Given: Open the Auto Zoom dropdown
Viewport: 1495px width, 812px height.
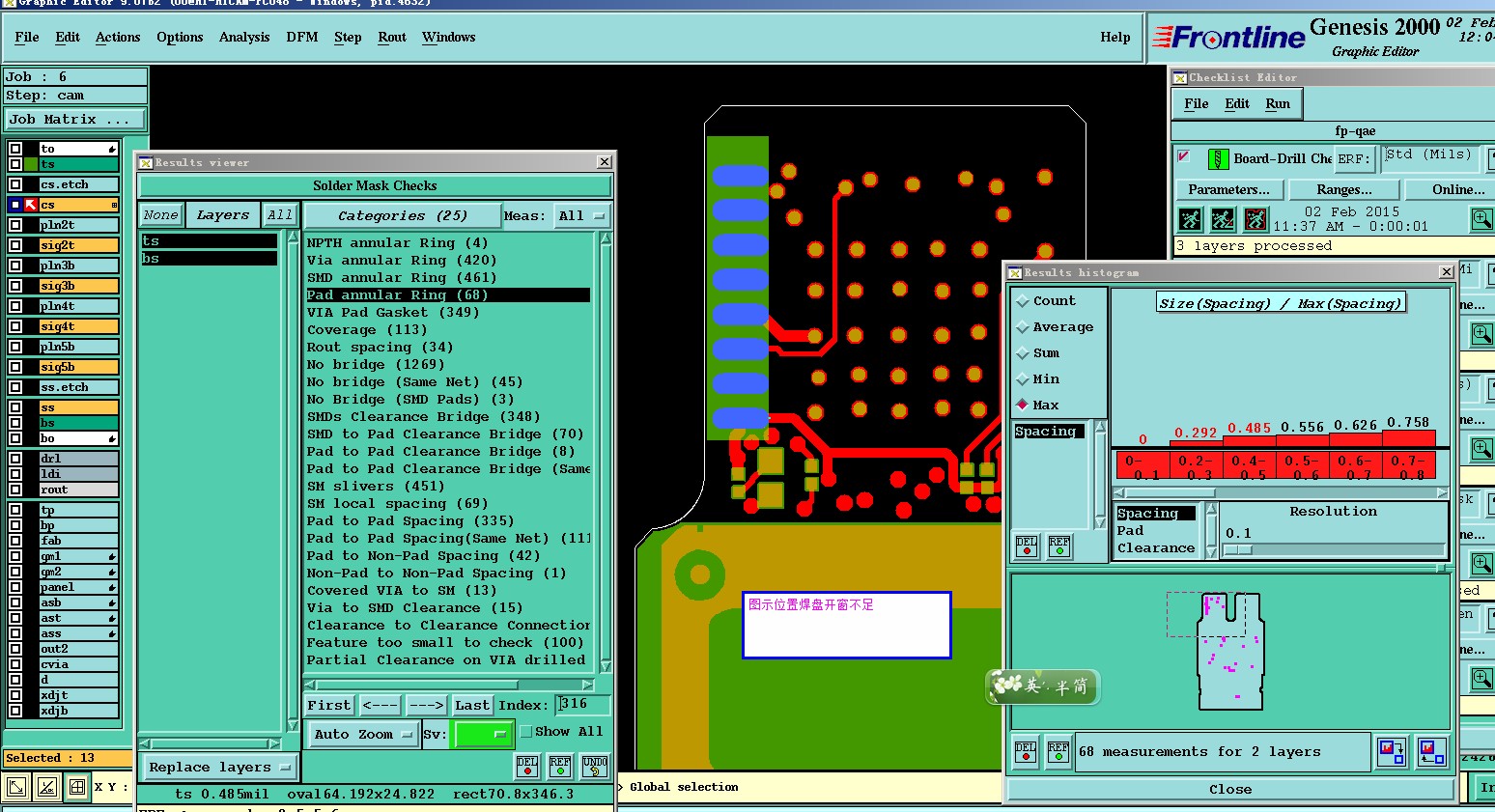Looking at the screenshot, I should click(362, 734).
